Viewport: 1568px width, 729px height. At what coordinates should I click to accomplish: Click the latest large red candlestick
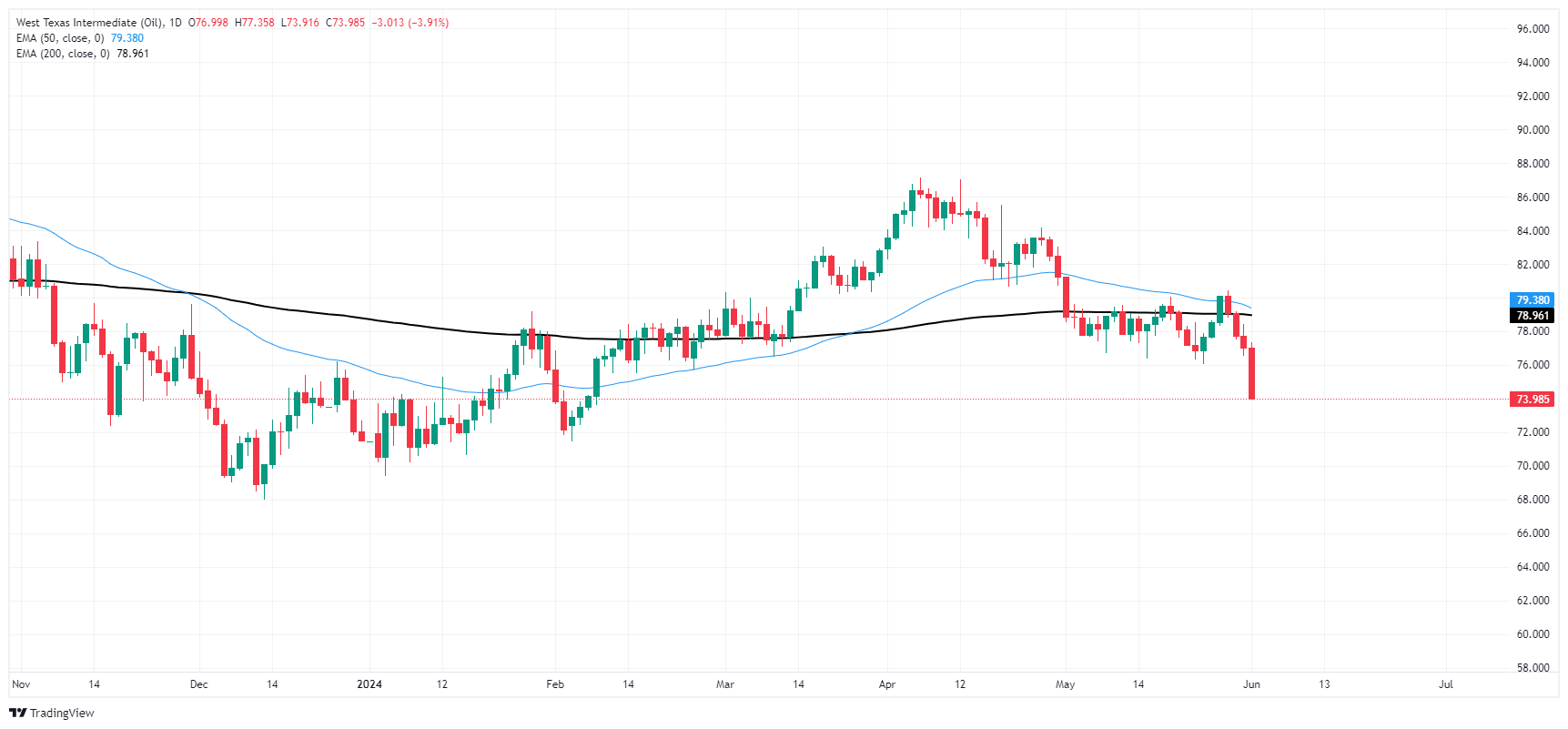(x=1252, y=373)
